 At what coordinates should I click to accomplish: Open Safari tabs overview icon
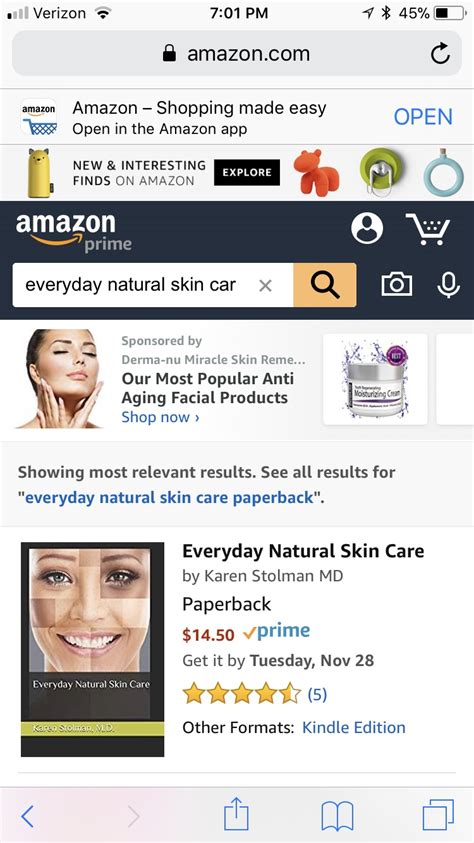click(x=438, y=815)
